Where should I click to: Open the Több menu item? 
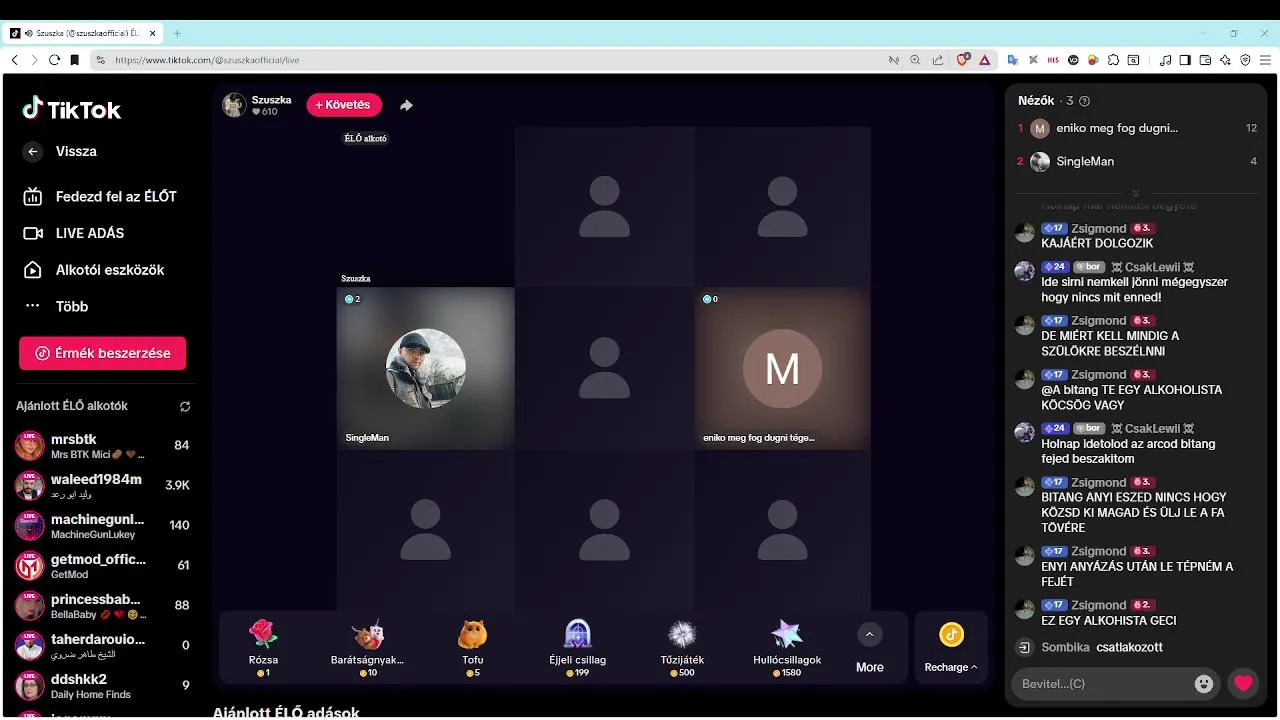56,306
